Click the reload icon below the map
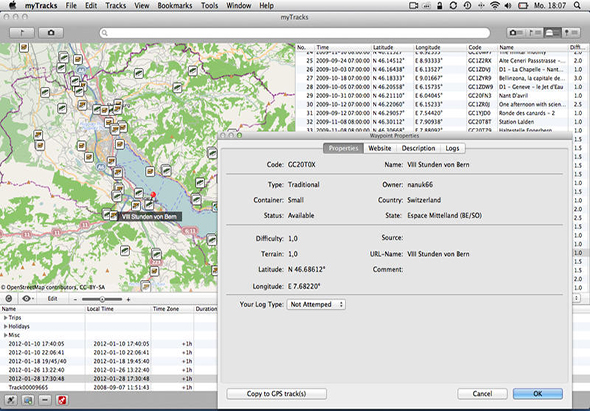 coord(9,298)
